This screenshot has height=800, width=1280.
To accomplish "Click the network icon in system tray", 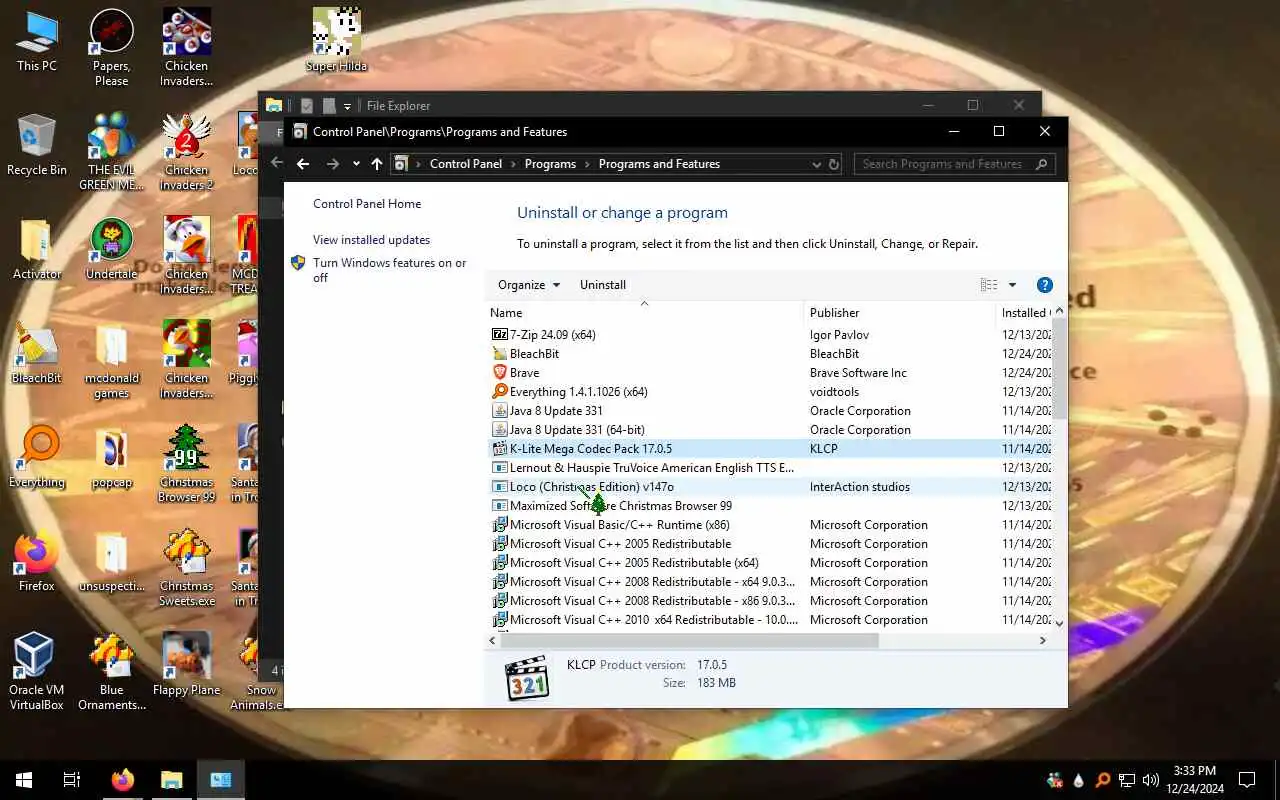I will pyautogui.click(x=1127, y=780).
